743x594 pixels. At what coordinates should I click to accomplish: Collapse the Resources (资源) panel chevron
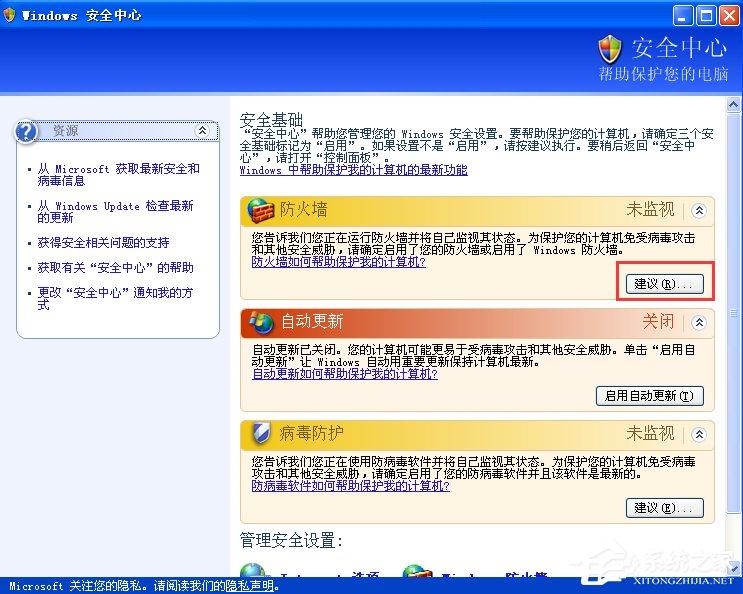click(x=202, y=131)
